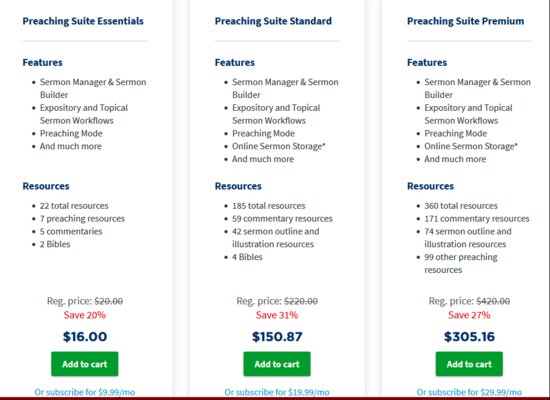Add Preaching Suite Standard to cart
This screenshot has height=400, width=550.
[x=277, y=364]
